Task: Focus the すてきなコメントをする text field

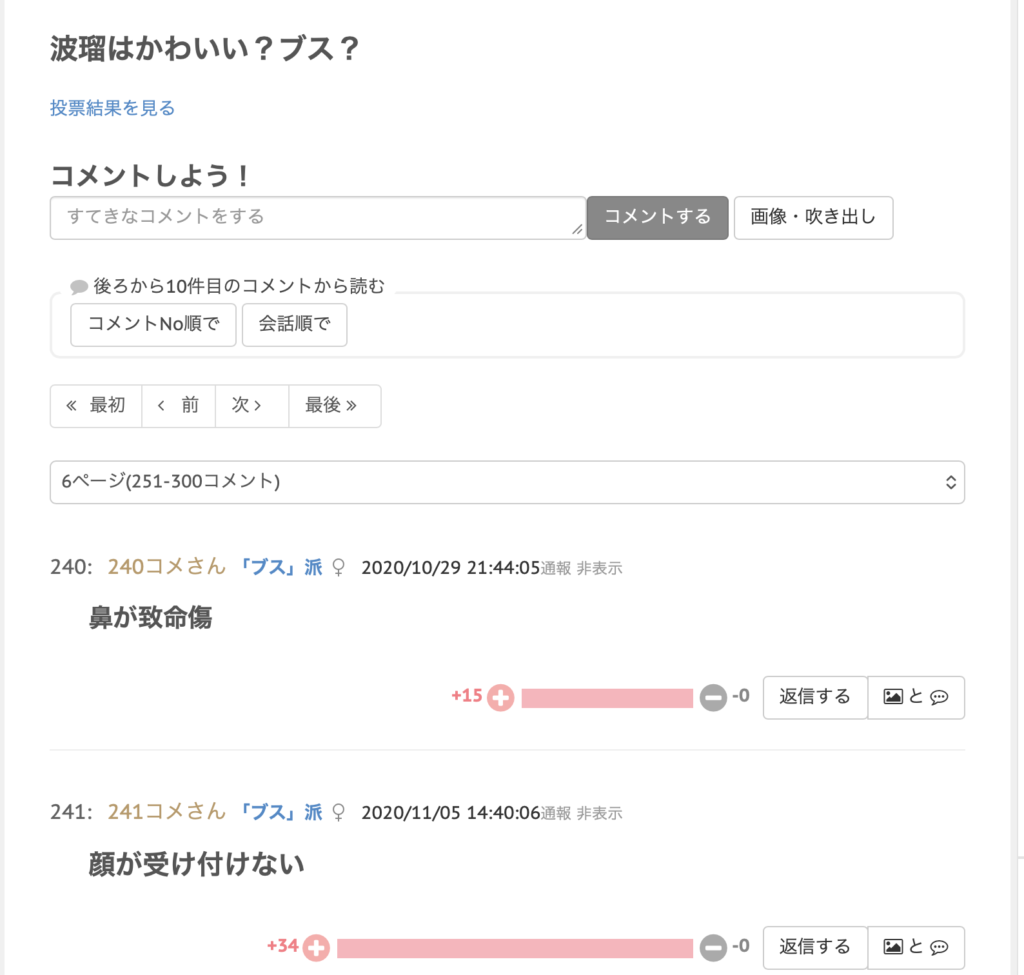Action: 317,217
